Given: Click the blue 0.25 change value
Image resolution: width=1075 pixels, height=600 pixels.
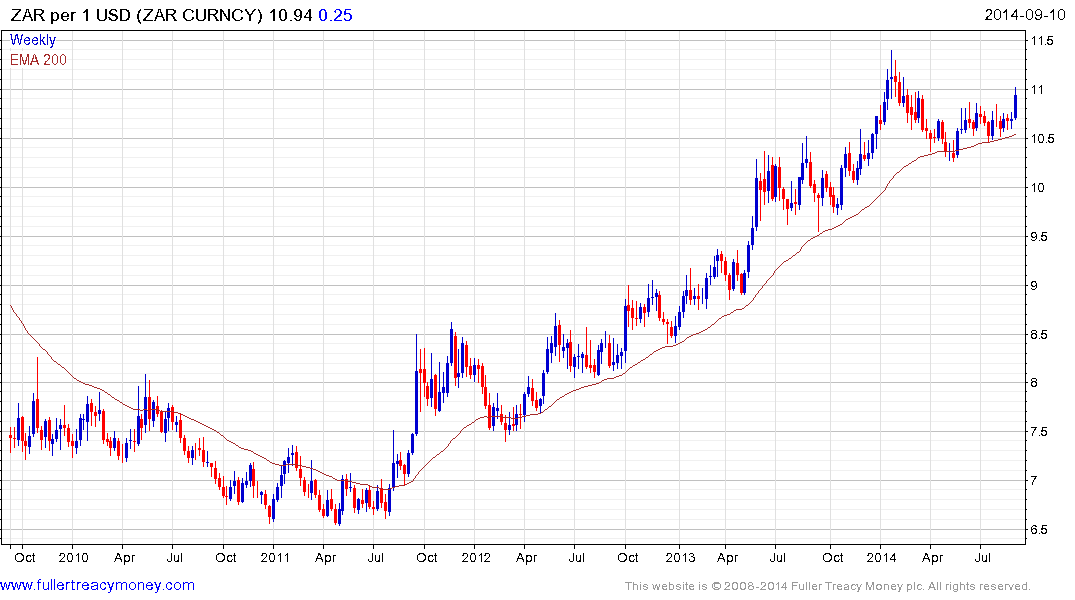Looking at the screenshot, I should (335, 15).
